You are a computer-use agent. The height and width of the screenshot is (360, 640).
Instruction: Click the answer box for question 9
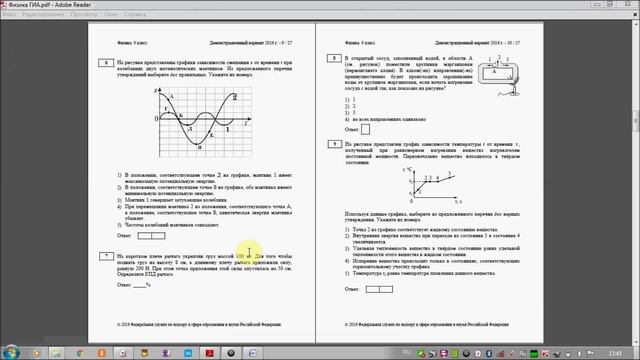tap(379, 289)
